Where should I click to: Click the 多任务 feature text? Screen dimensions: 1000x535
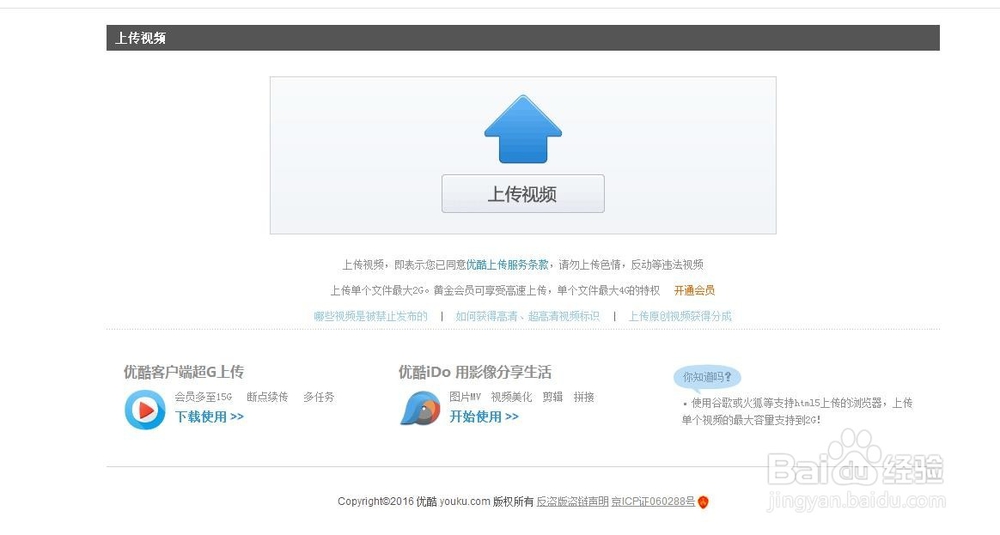tap(319, 397)
